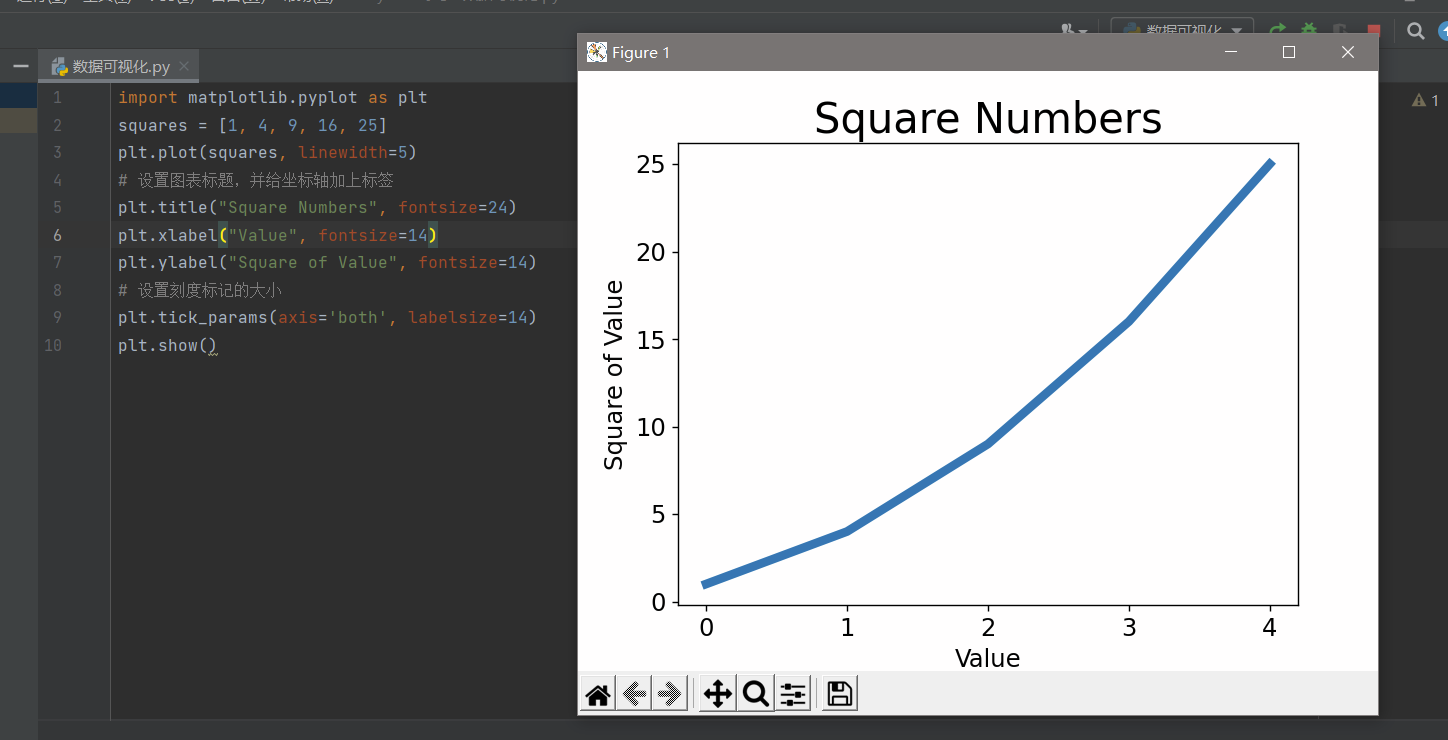
Task: Activate the Pan axes tool
Action: tap(718, 694)
